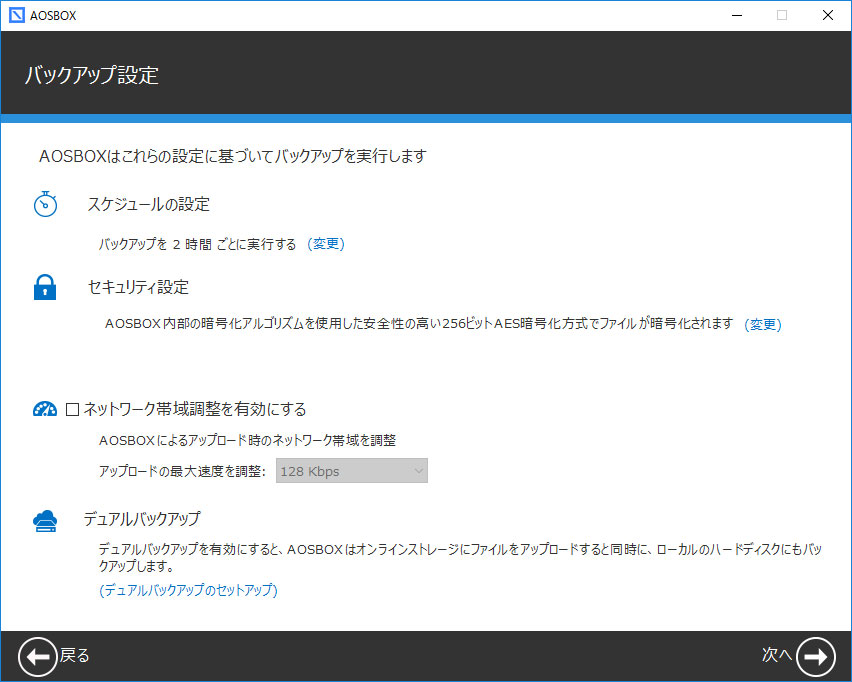This screenshot has width=852, height=682.
Task: Click the stopwatch schedule icon
Action: coord(45,204)
